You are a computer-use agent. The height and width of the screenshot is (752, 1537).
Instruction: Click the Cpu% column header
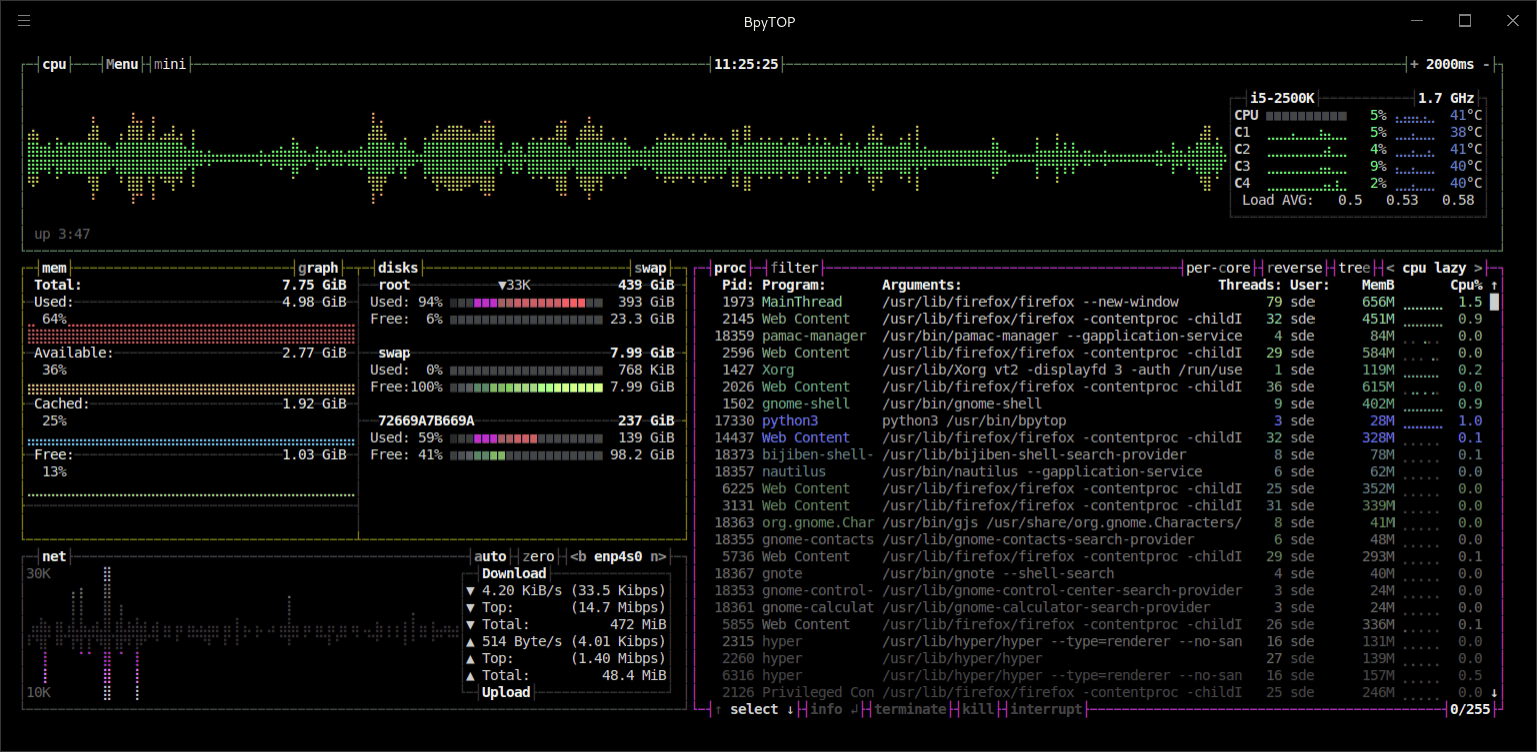click(x=1466, y=285)
